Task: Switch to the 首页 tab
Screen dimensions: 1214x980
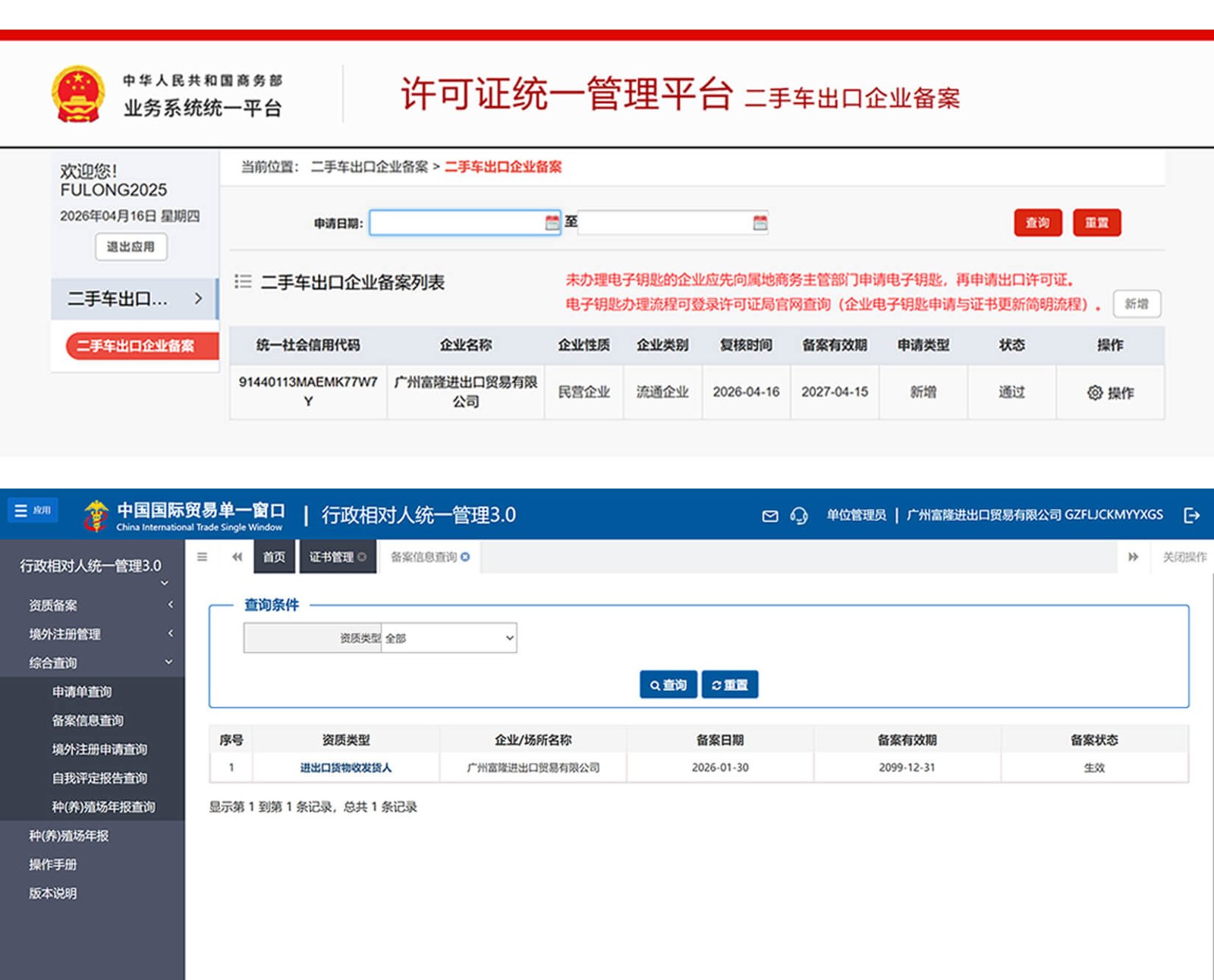Action: pyautogui.click(x=274, y=557)
